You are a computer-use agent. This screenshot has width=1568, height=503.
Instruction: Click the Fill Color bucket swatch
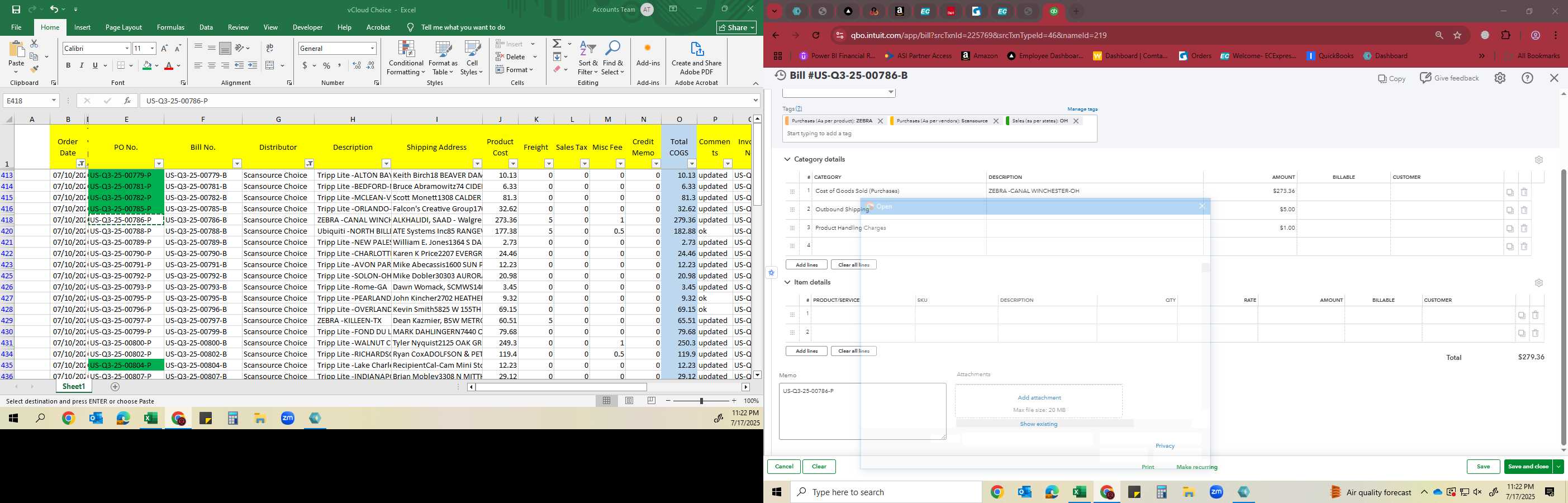147,65
